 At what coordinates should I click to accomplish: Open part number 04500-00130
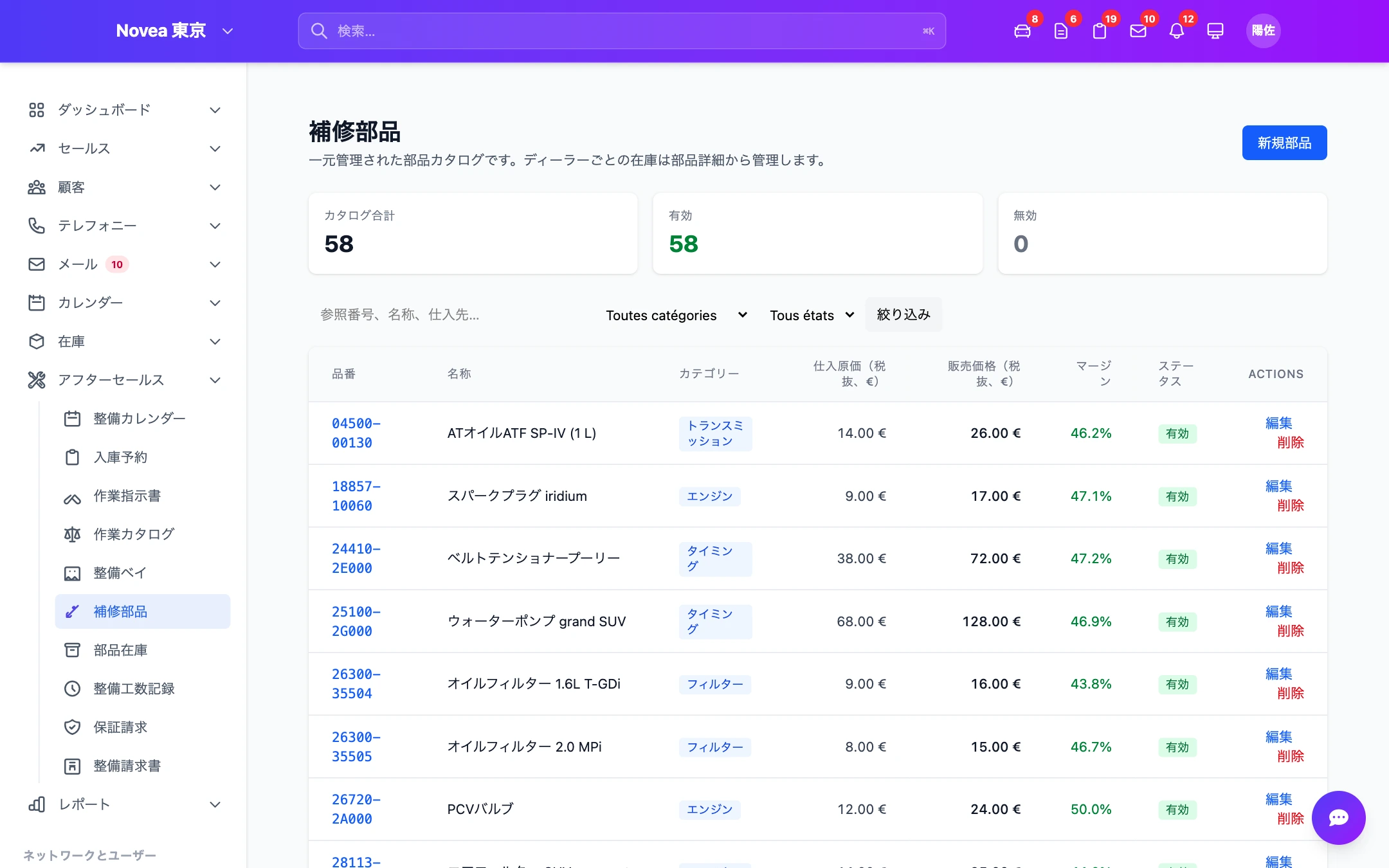tap(356, 433)
